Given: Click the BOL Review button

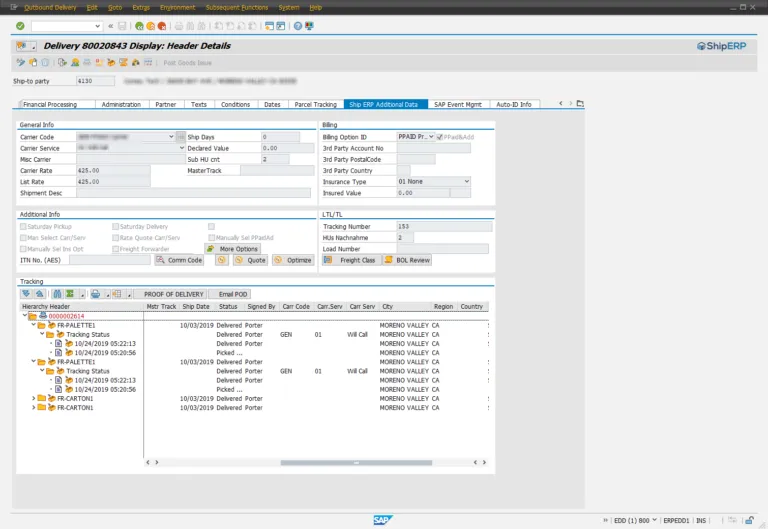Looking at the screenshot, I should pyautogui.click(x=407, y=260).
